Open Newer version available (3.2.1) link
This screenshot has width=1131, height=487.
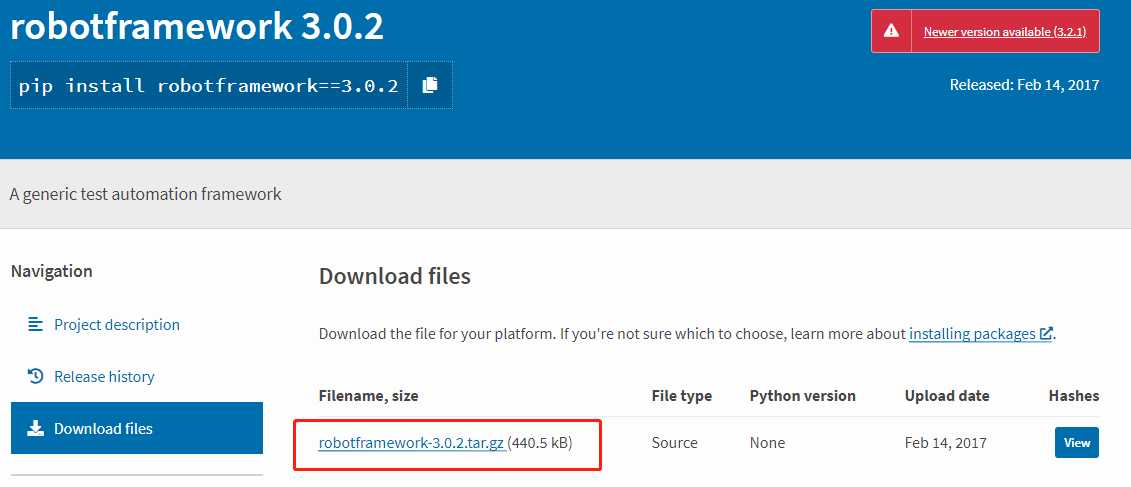[x=1005, y=32]
